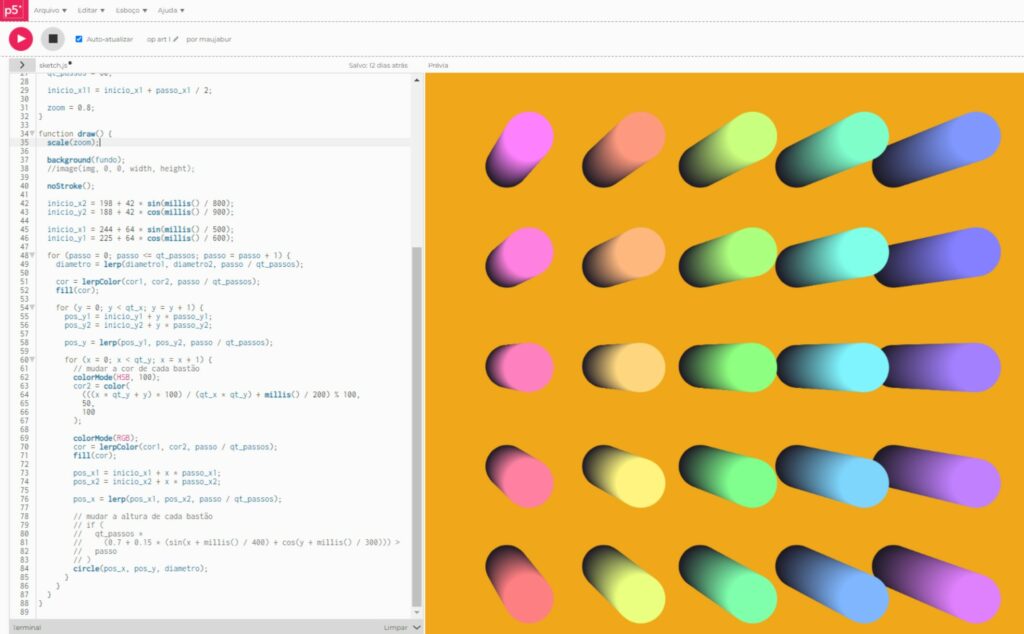Open the sidebar with the chevron arrow icon
The height and width of the screenshot is (634, 1024).
(21, 64)
